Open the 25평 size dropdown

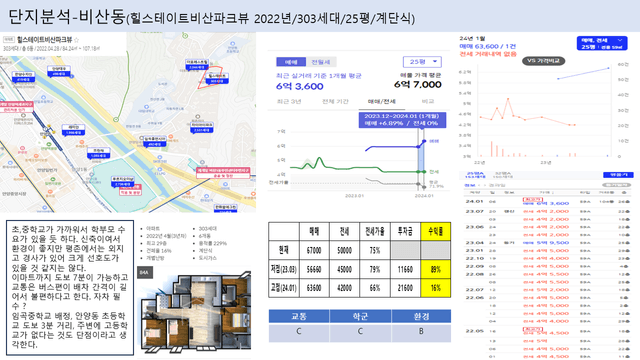tap(422, 62)
